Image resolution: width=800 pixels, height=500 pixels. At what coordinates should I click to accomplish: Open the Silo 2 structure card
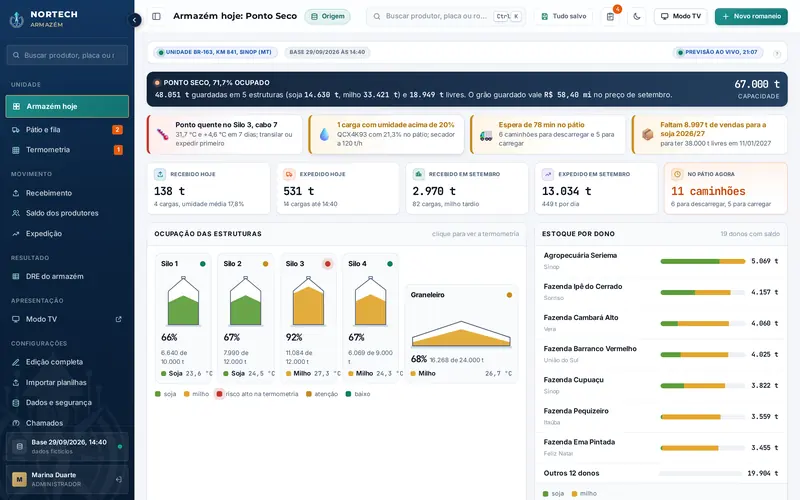tap(245, 318)
